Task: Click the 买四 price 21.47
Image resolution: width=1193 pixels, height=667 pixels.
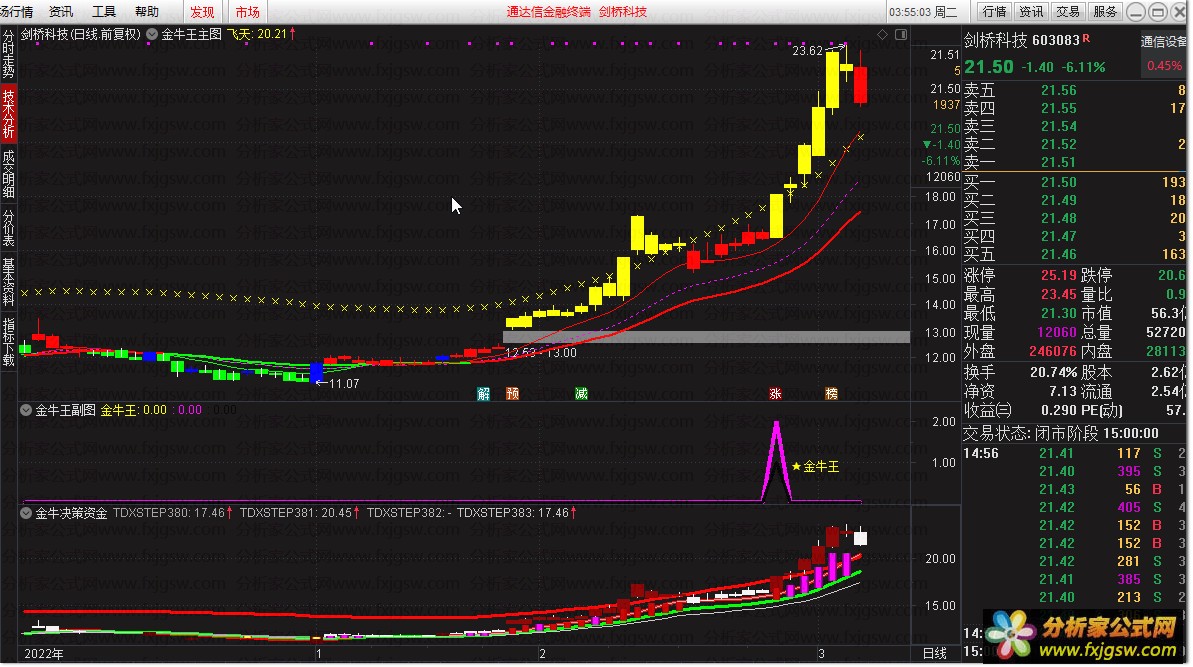Action: (1058, 237)
